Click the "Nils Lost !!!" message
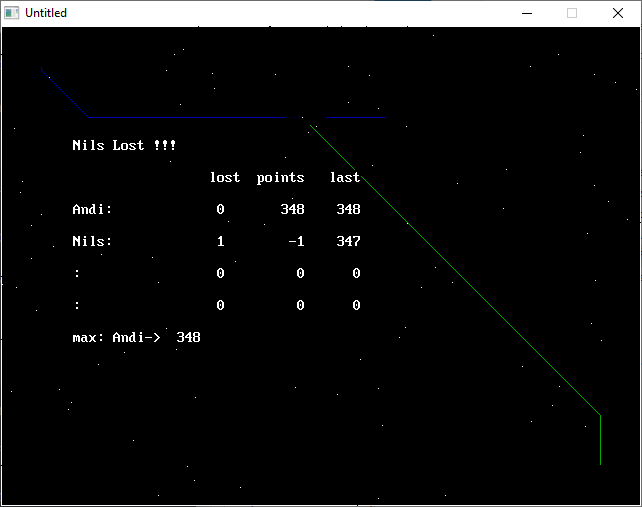642x507 pixels. click(124, 146)
